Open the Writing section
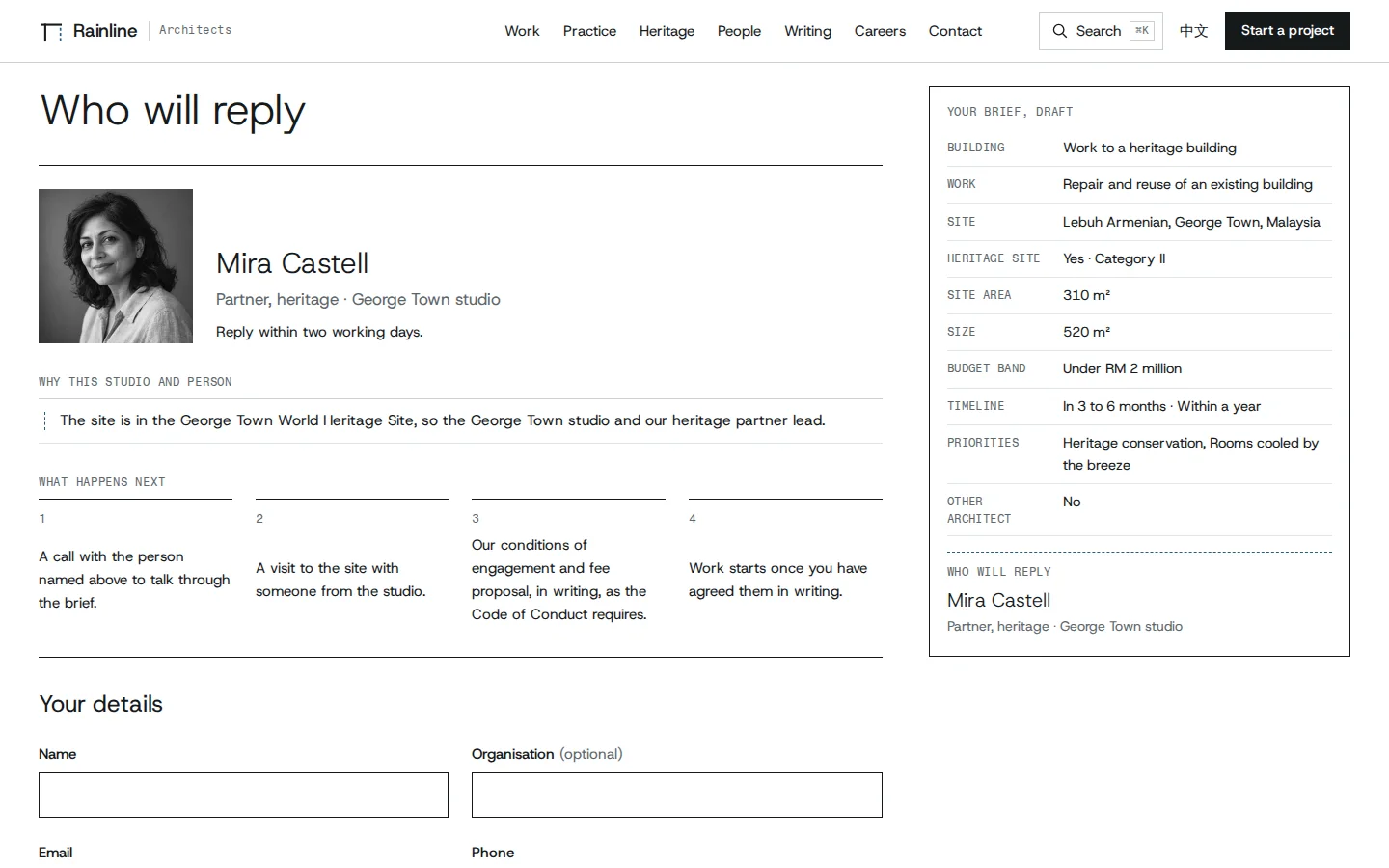This screenshot has width=1389, height=868. tap(807, 31)
